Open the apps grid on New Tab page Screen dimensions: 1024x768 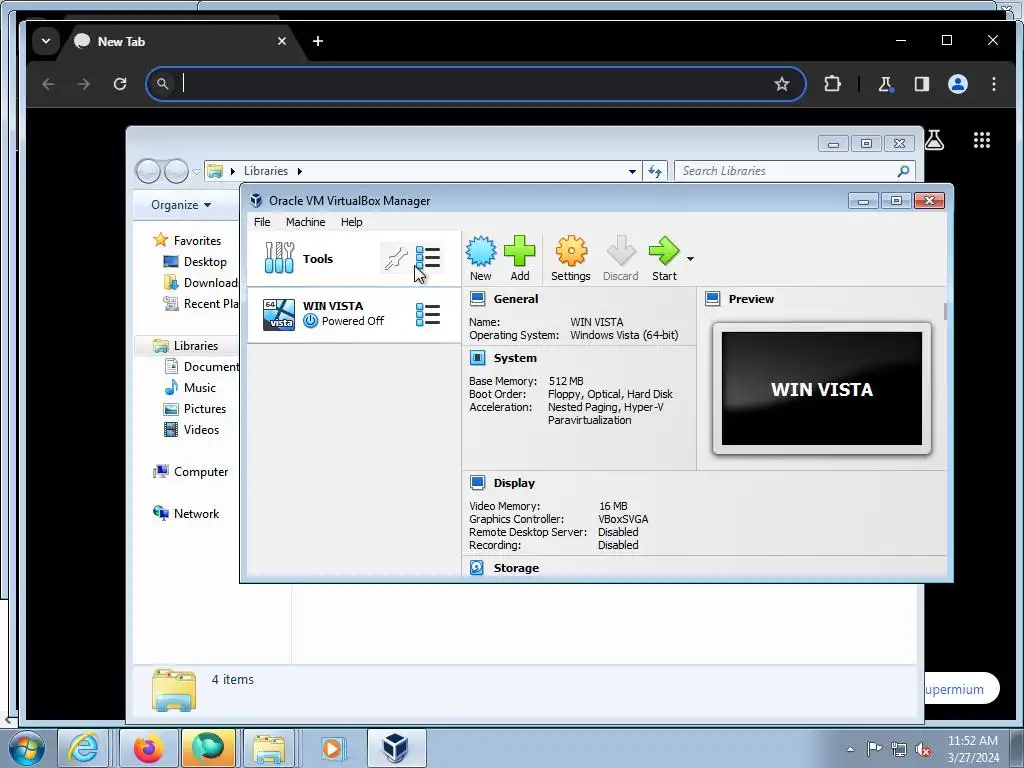point(982,140)
